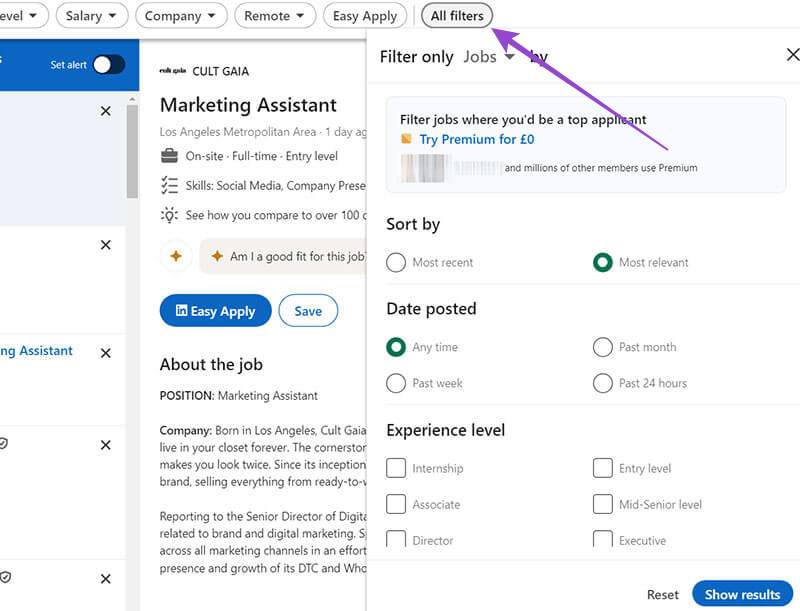Close the All filters panel
The image size is (800, 611).
coord(793,54)
